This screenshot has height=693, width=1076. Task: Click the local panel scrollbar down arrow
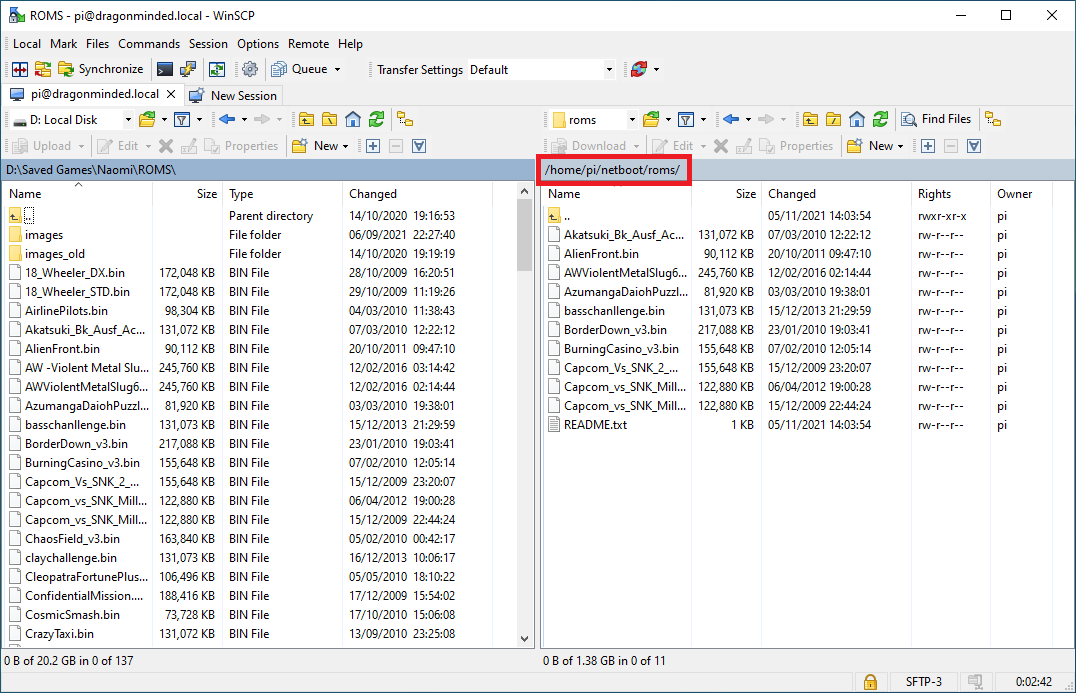(525, 639)
